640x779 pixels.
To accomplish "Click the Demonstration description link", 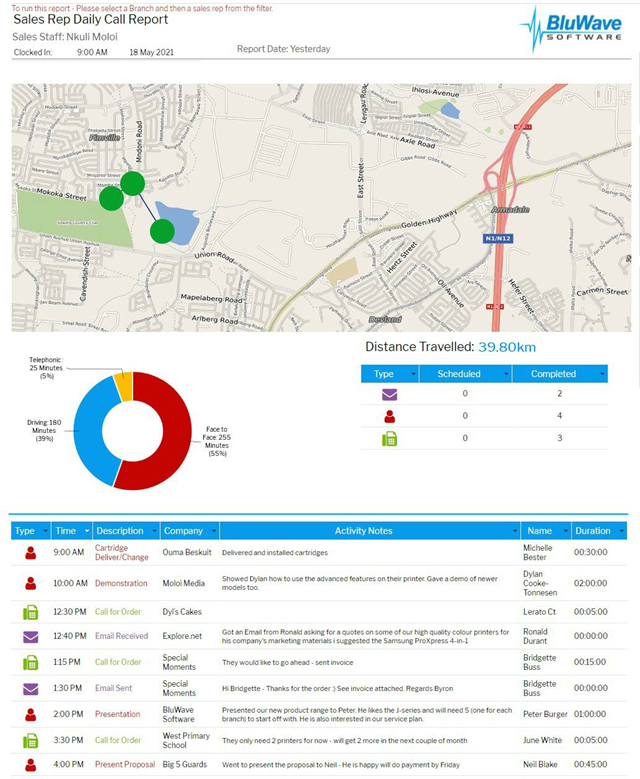I will click(x=121, y=583).
